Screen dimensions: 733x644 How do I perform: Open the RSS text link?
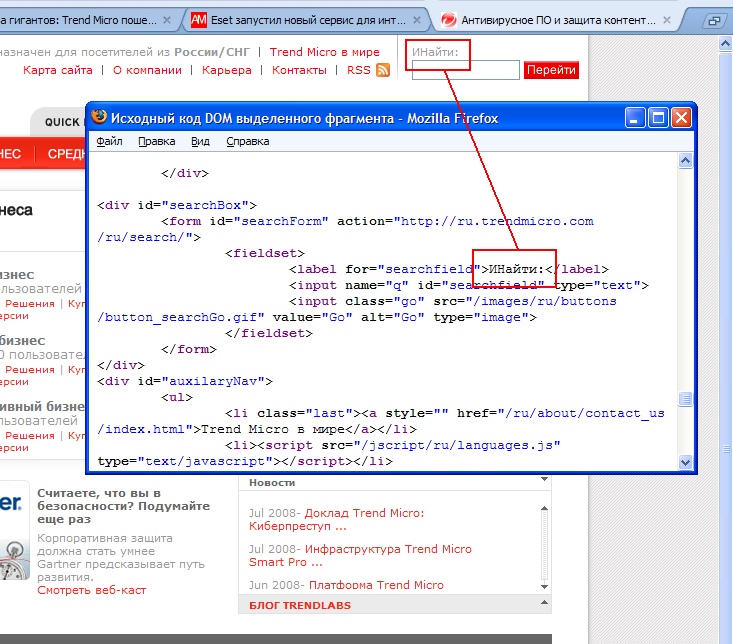pyautogui.click(x=359, y=70)
